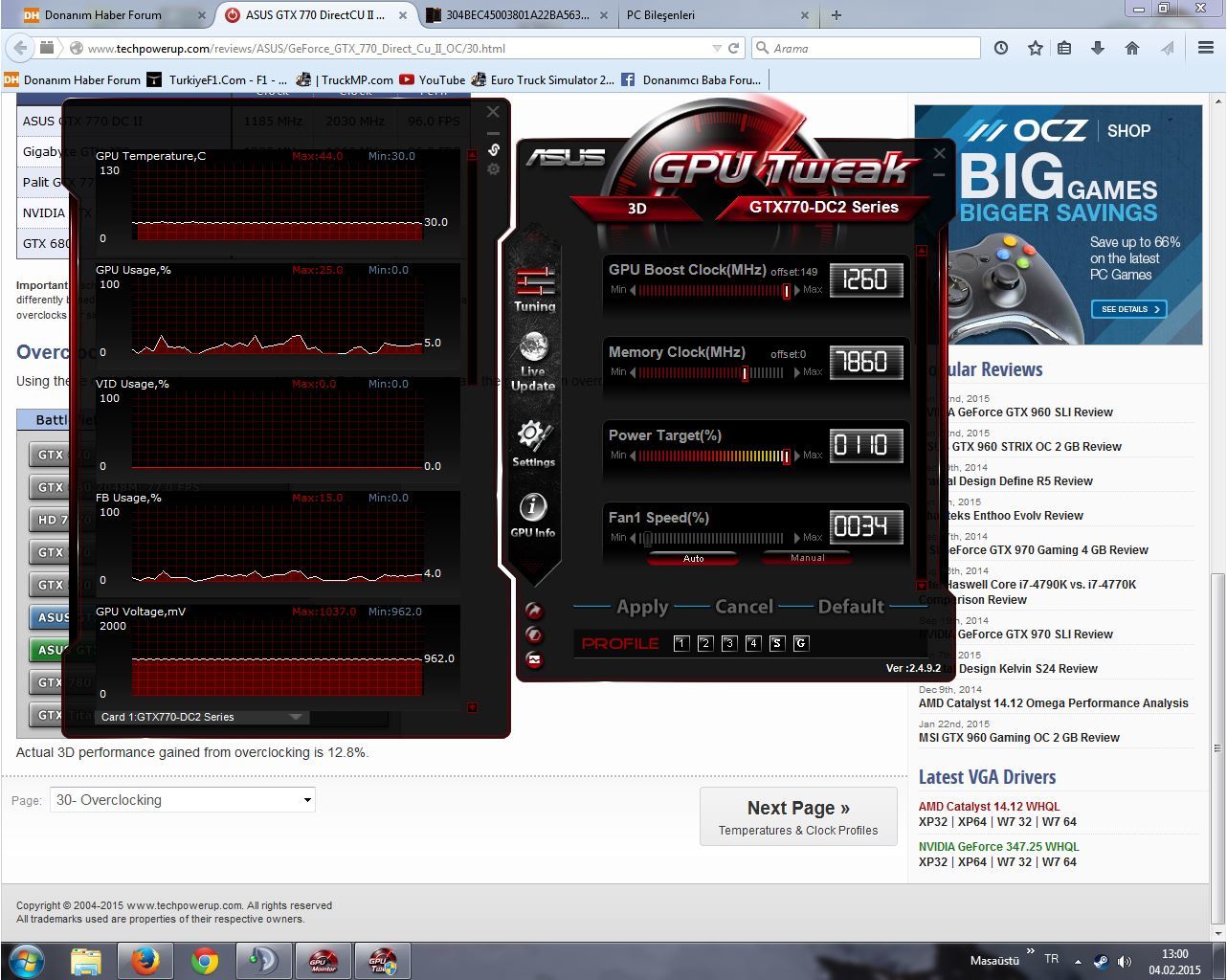Open Steam tray icon
This screenshot has width=1227, height=980.
pos(1102,961)
